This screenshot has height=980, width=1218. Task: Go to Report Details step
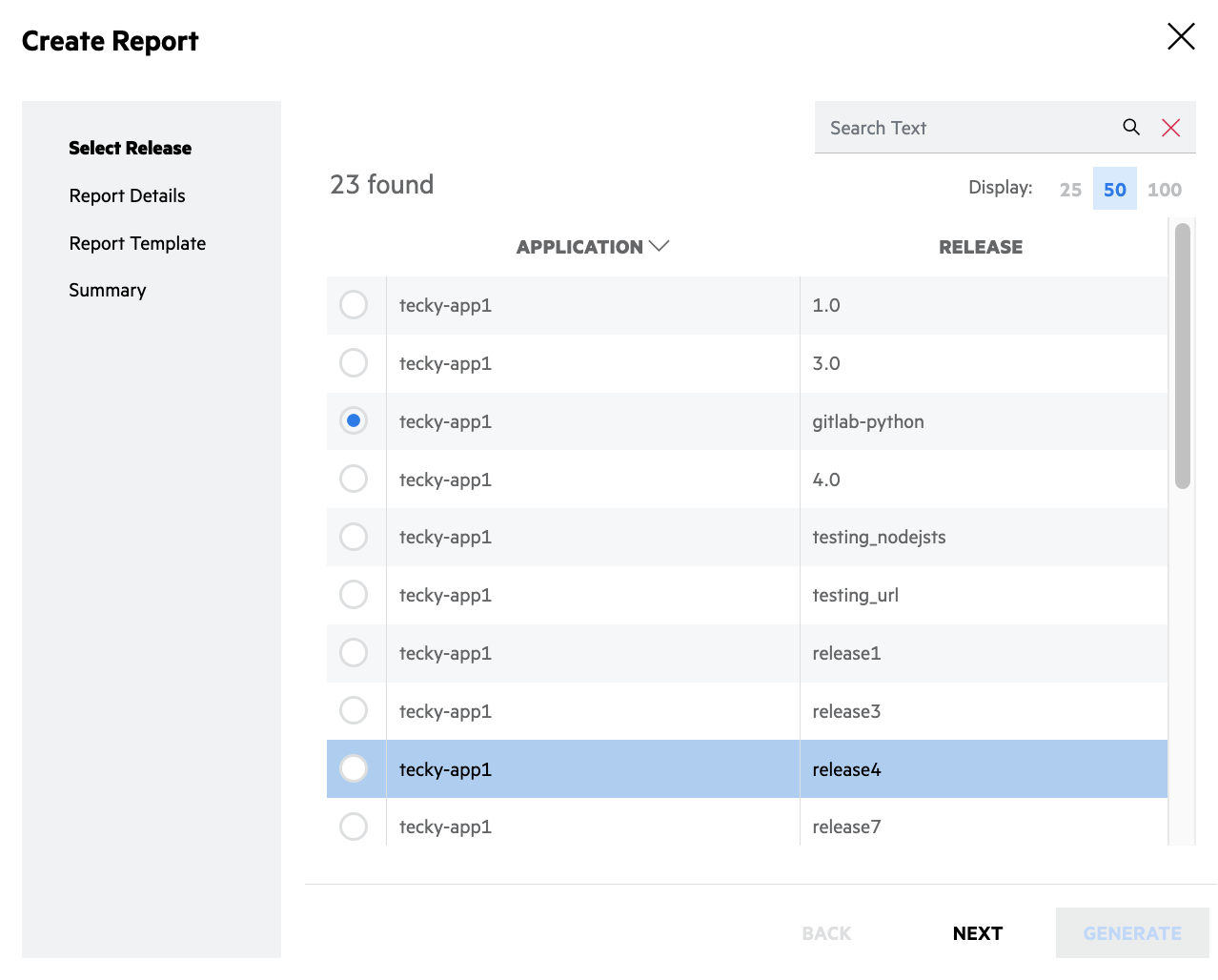click(127, 195)
